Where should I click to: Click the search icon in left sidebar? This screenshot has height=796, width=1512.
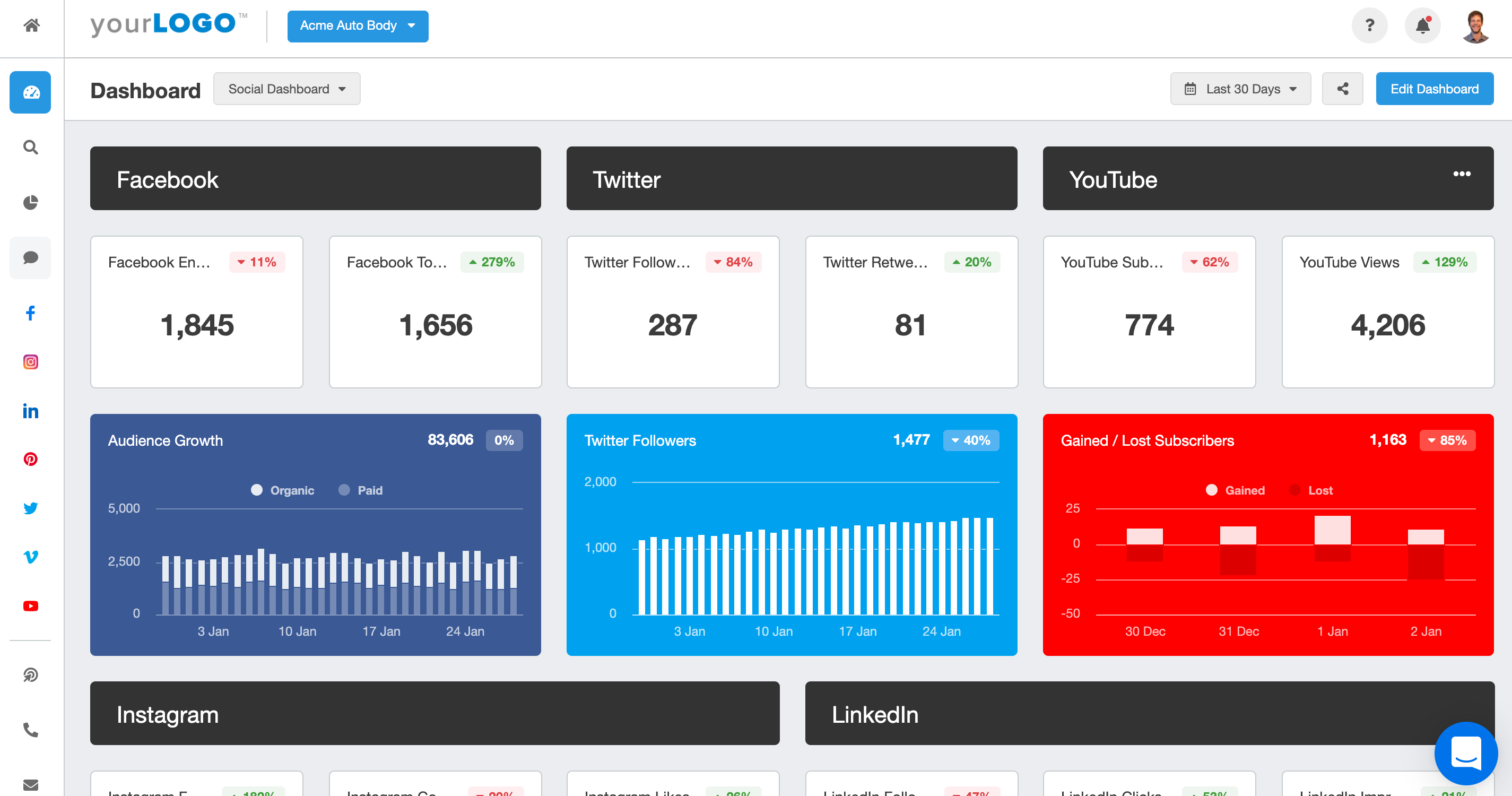pyautogui.click(x=30, y=147)
